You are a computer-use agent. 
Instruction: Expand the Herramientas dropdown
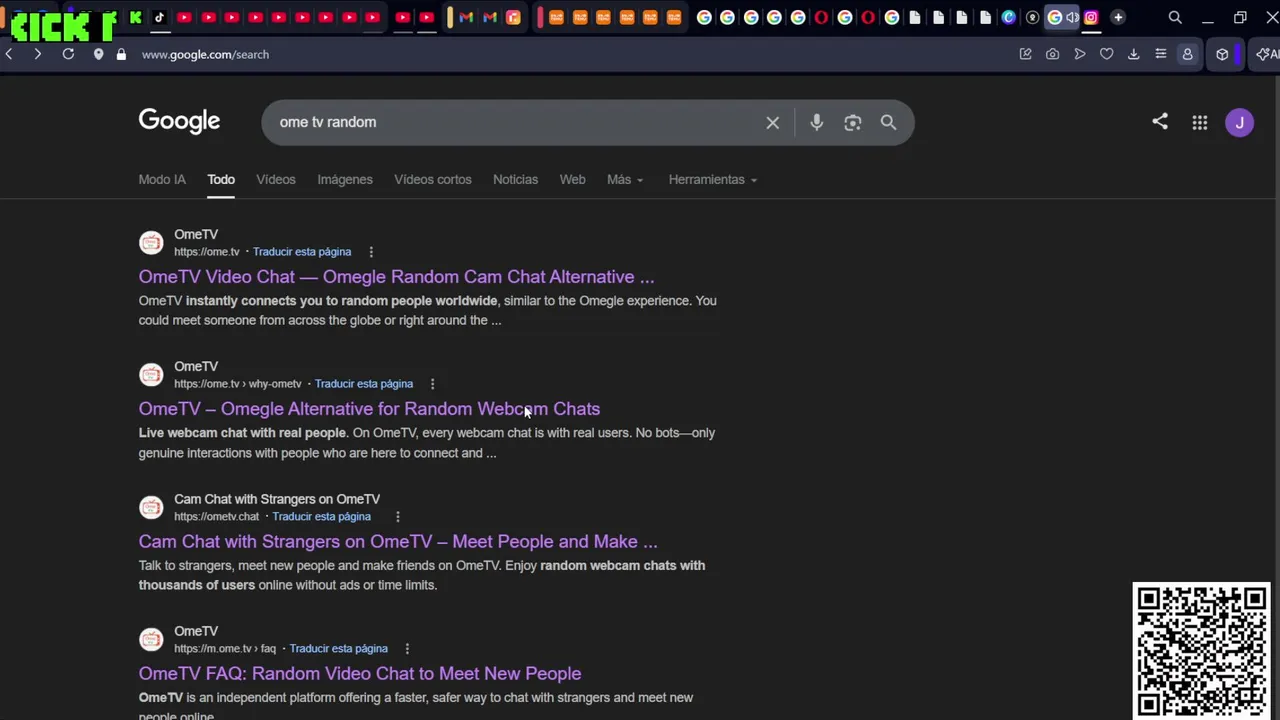click(x=713, y=179)
